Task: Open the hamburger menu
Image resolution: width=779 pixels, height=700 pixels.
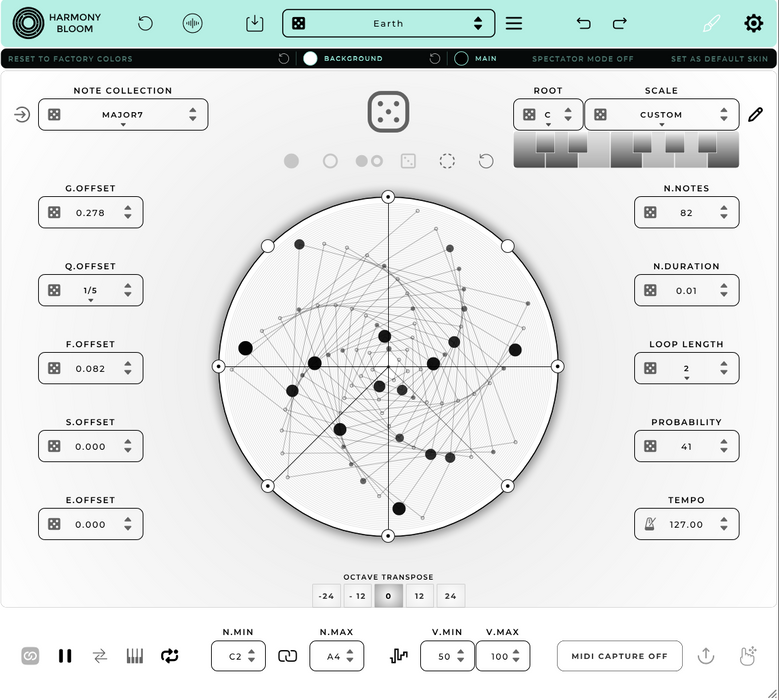Action: 514,23
